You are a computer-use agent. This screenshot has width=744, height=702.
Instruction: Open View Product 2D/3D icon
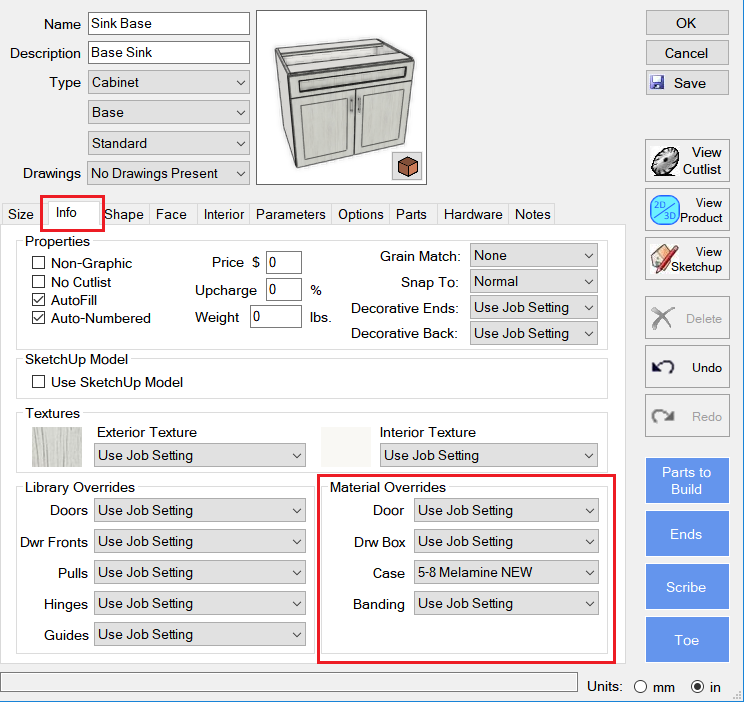pos(664,210)
